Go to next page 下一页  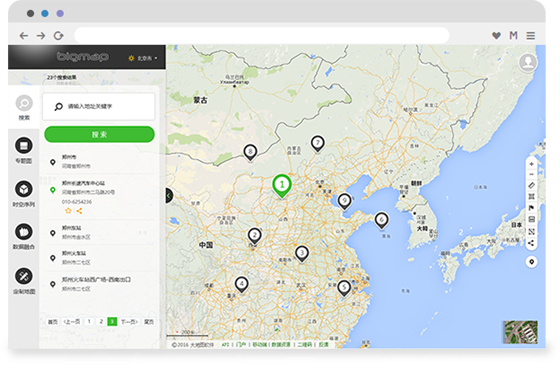point(129,322)
